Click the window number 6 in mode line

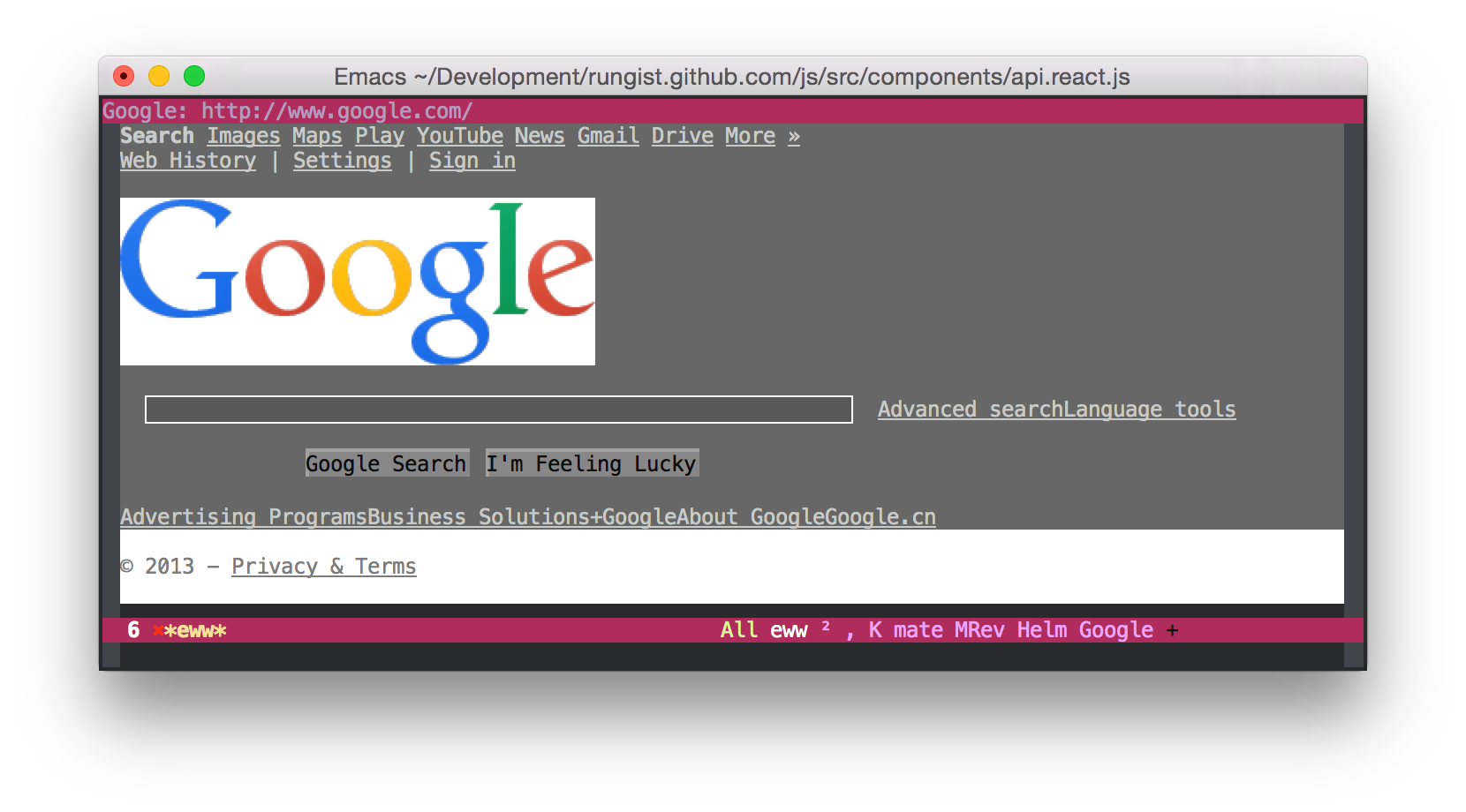point(133,630)
